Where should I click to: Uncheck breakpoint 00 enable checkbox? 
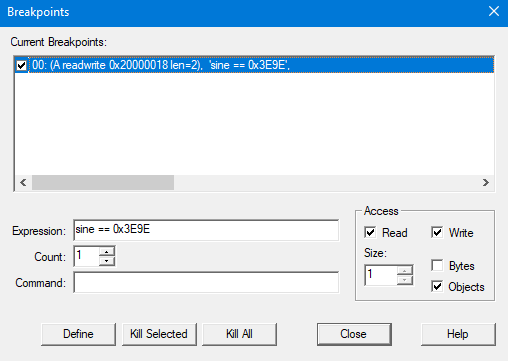coord(22,65)
